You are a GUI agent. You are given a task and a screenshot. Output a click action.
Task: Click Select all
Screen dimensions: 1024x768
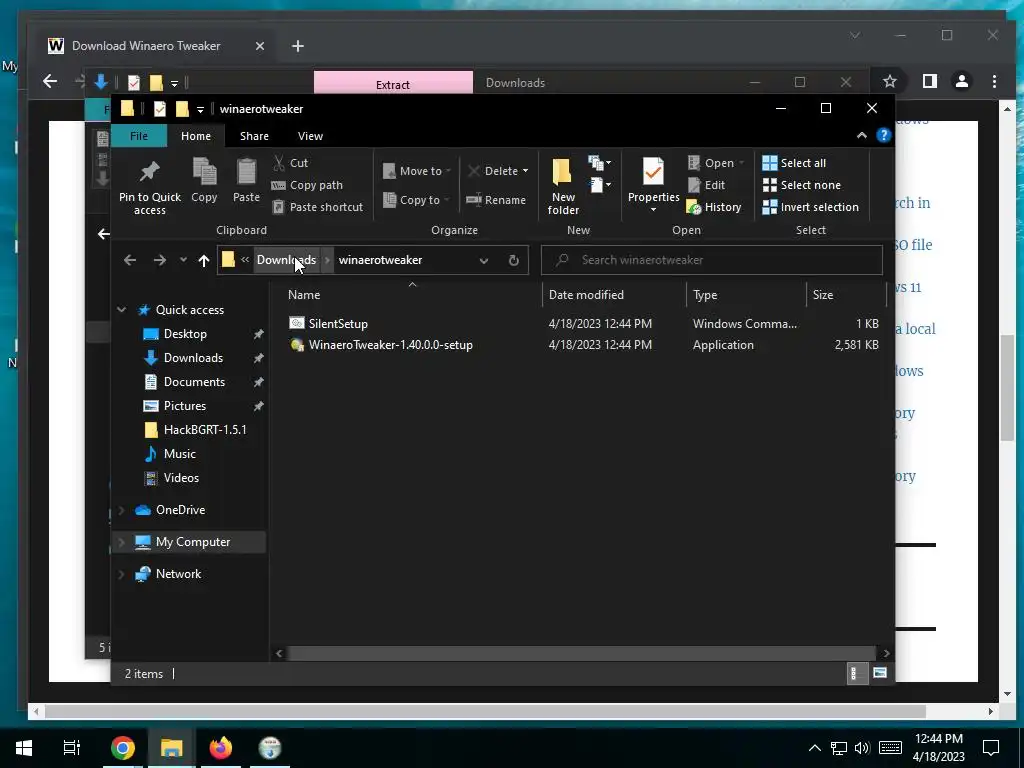click(x=794, y=163)
